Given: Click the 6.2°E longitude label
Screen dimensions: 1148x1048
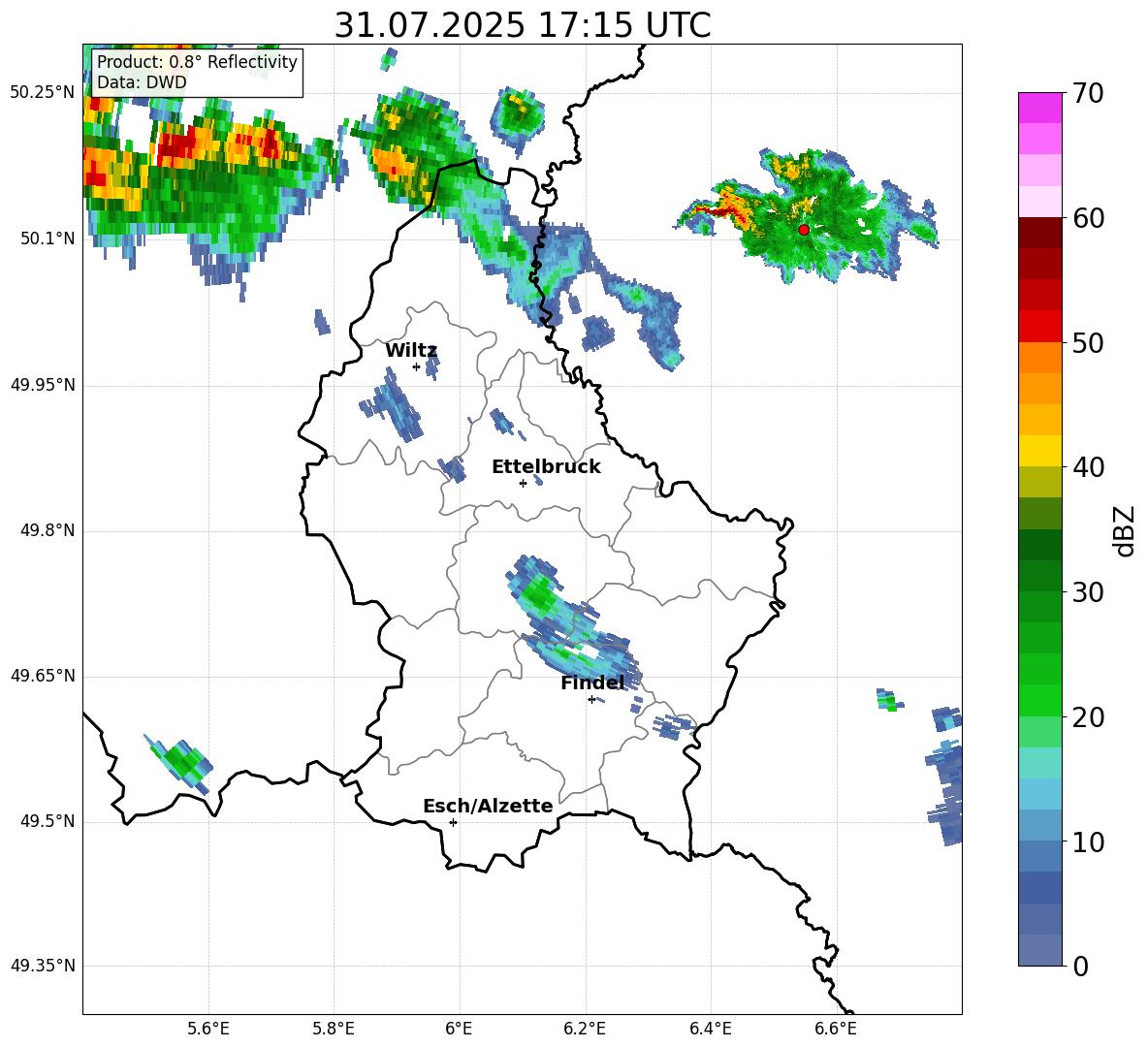Looking at the screenshot, I should tap(585, 1029).
